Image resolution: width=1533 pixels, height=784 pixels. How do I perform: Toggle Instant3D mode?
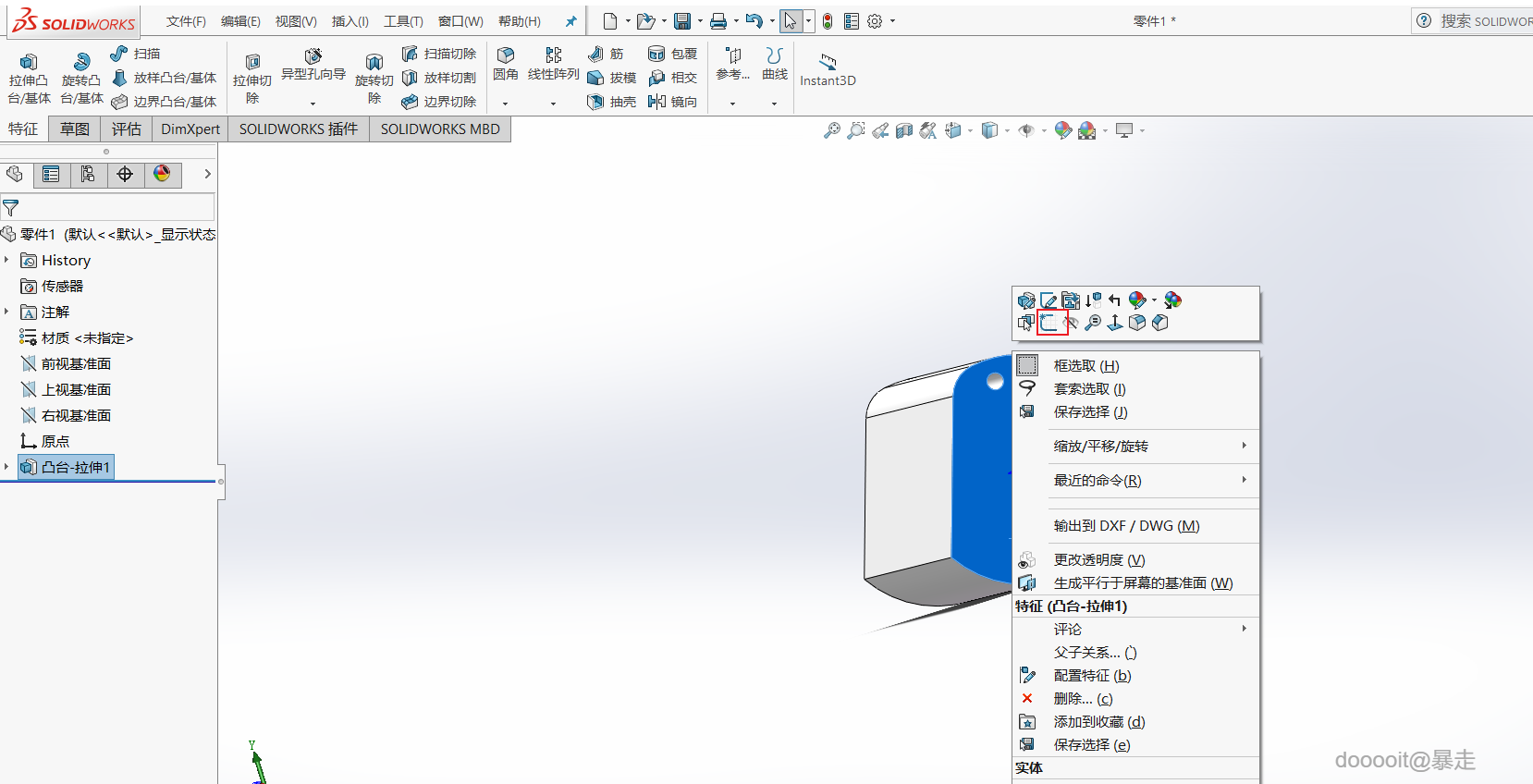(828, 69)
